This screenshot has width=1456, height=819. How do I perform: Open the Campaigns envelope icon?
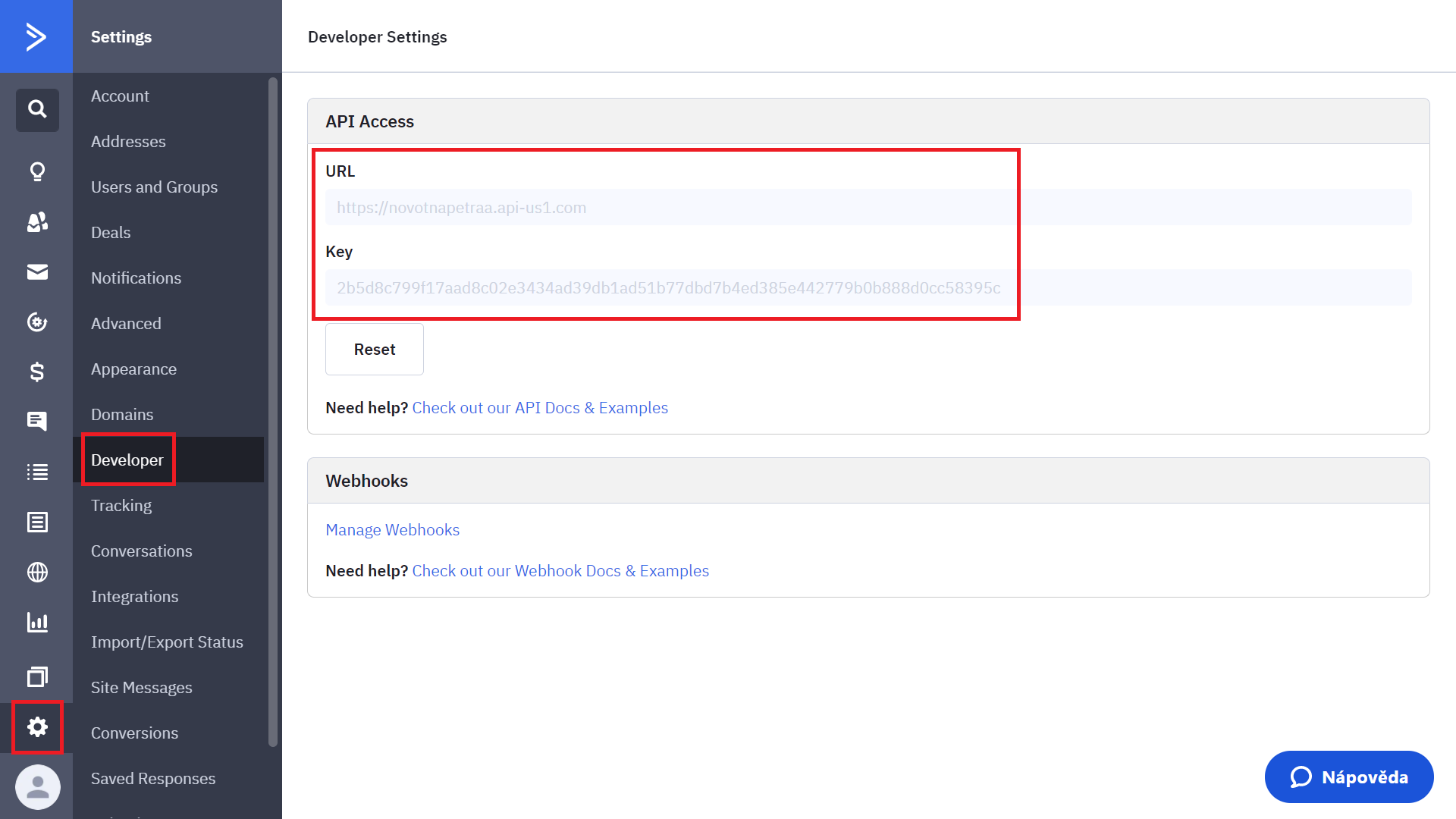(x=37, y=271)
